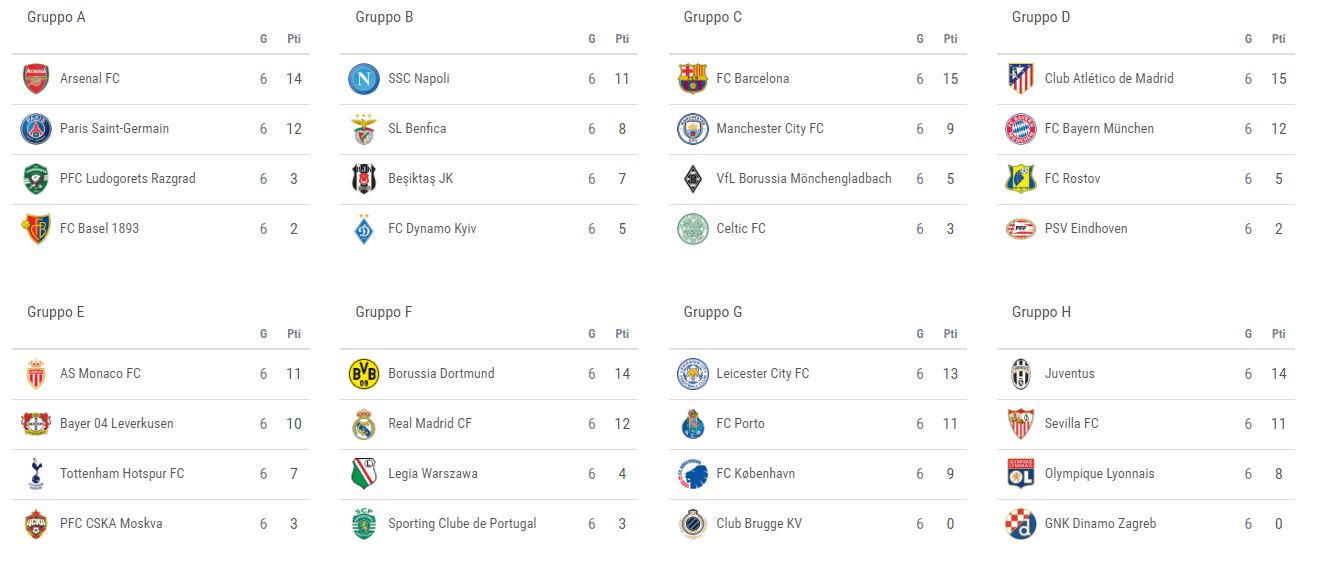Click the Juventus club badge
1321x575 pixels.
1020,374
